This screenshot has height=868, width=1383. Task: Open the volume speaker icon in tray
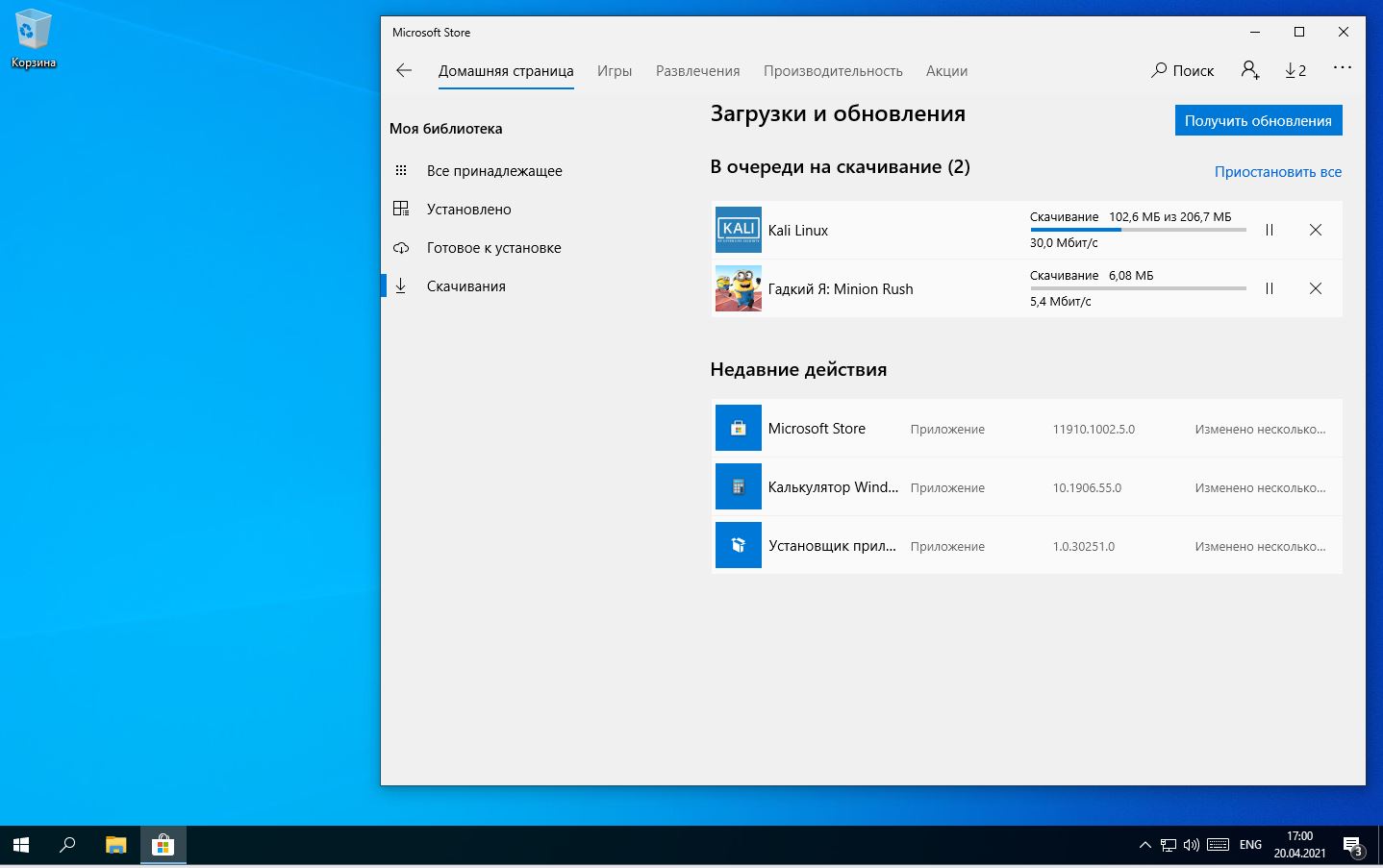pyautogui.click(x=1192, y=845)
